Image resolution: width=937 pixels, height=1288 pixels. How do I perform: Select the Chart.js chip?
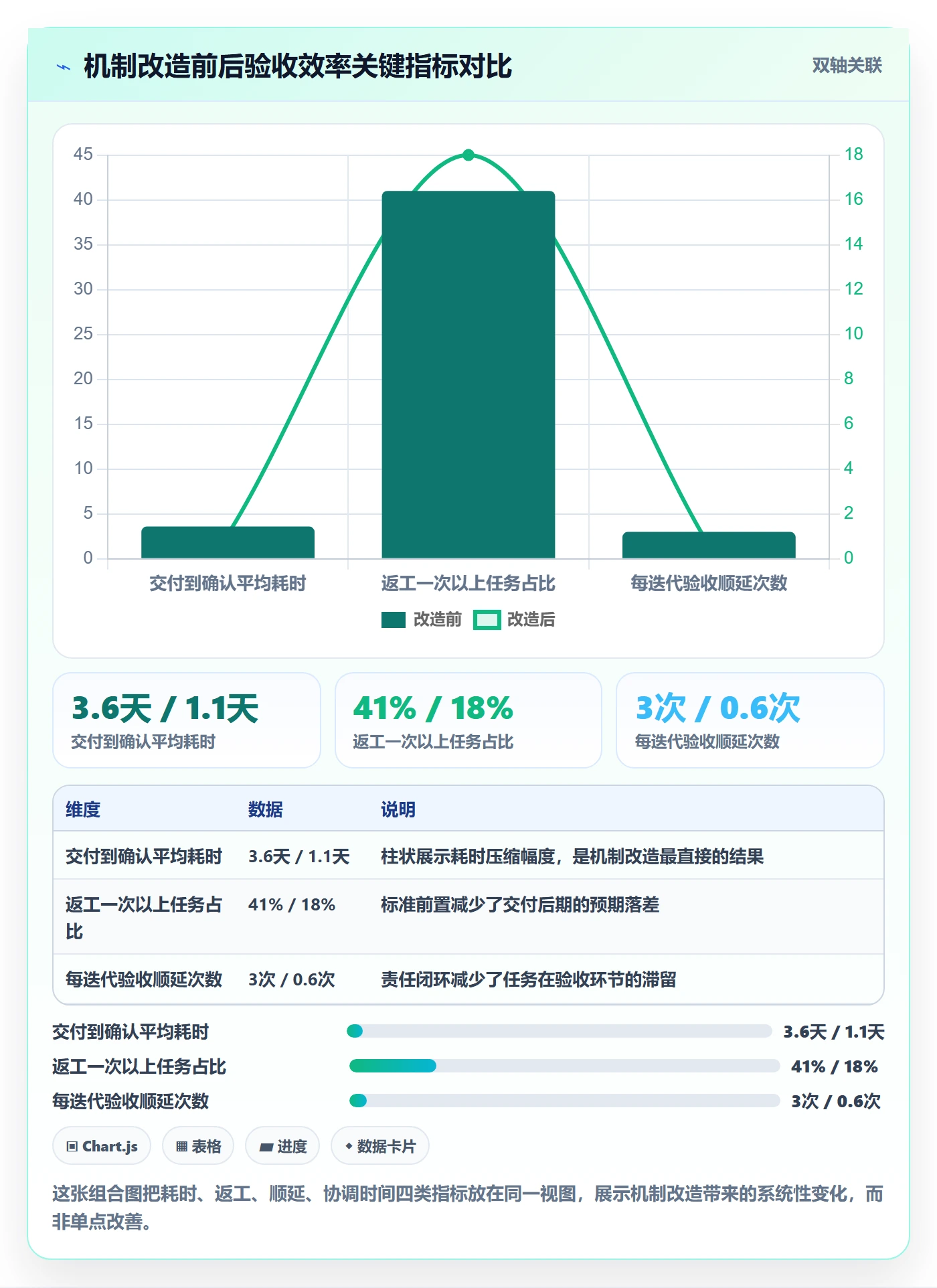click(102, 1146)
